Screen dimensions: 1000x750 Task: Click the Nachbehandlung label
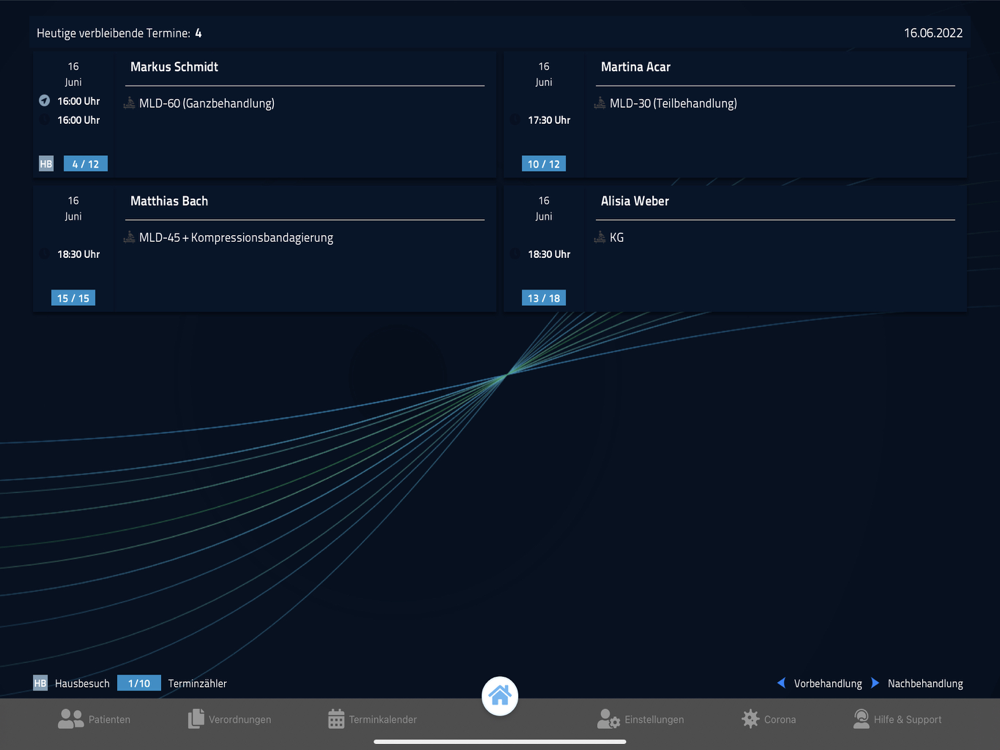(925, 683)
